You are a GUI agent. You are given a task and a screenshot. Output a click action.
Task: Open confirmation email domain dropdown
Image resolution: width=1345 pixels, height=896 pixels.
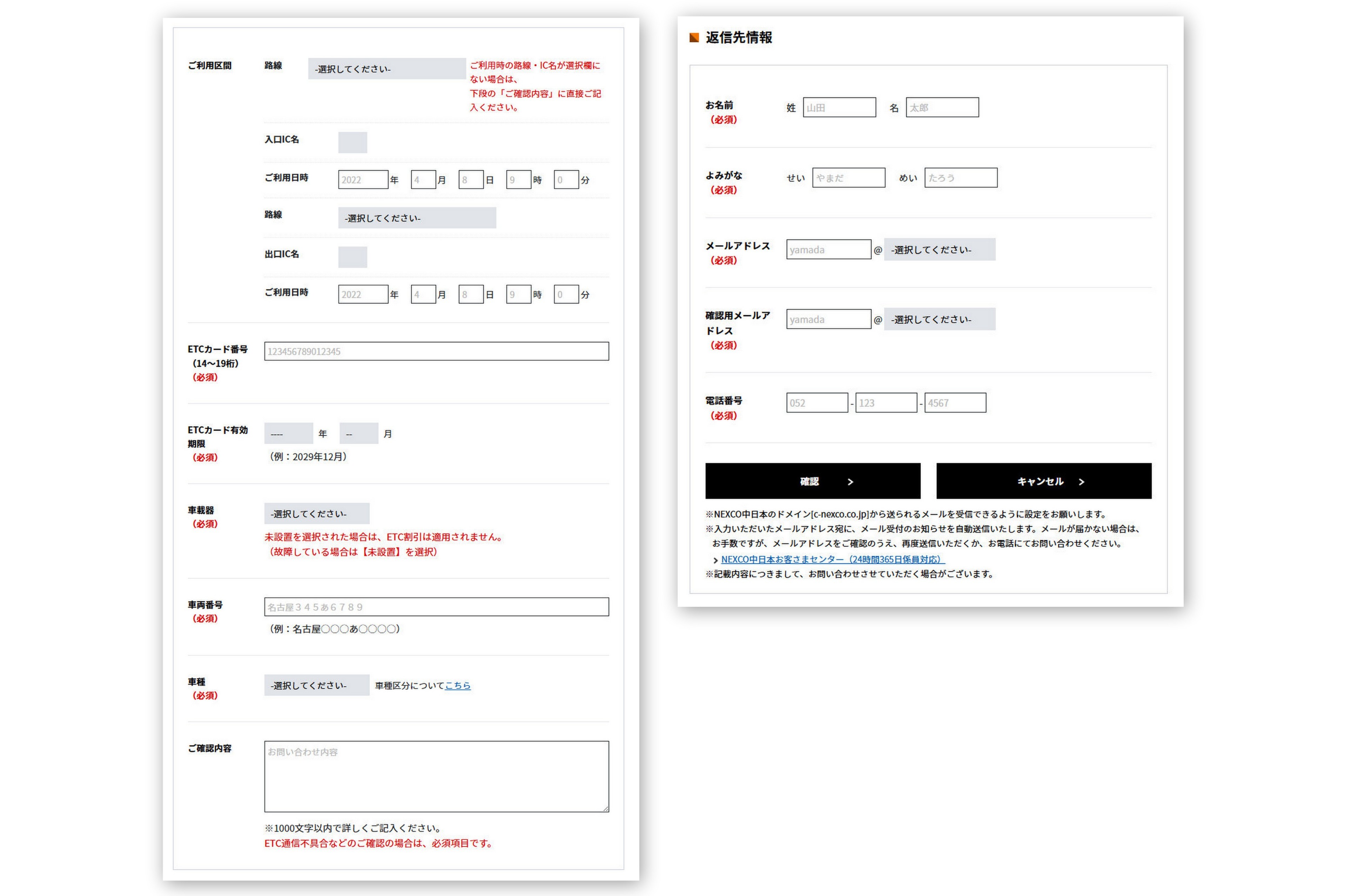click(939, 319)
